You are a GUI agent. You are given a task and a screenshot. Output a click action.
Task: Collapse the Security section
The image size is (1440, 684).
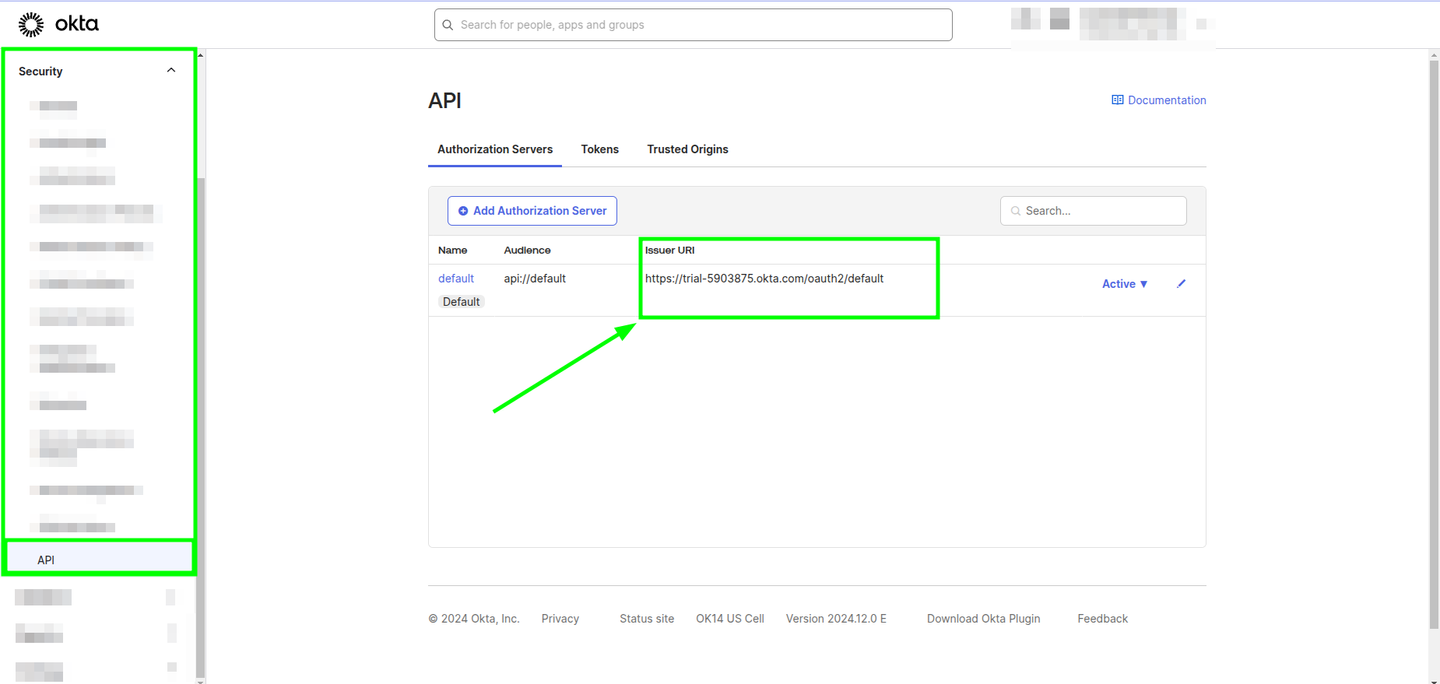click(x=170, y=70)
